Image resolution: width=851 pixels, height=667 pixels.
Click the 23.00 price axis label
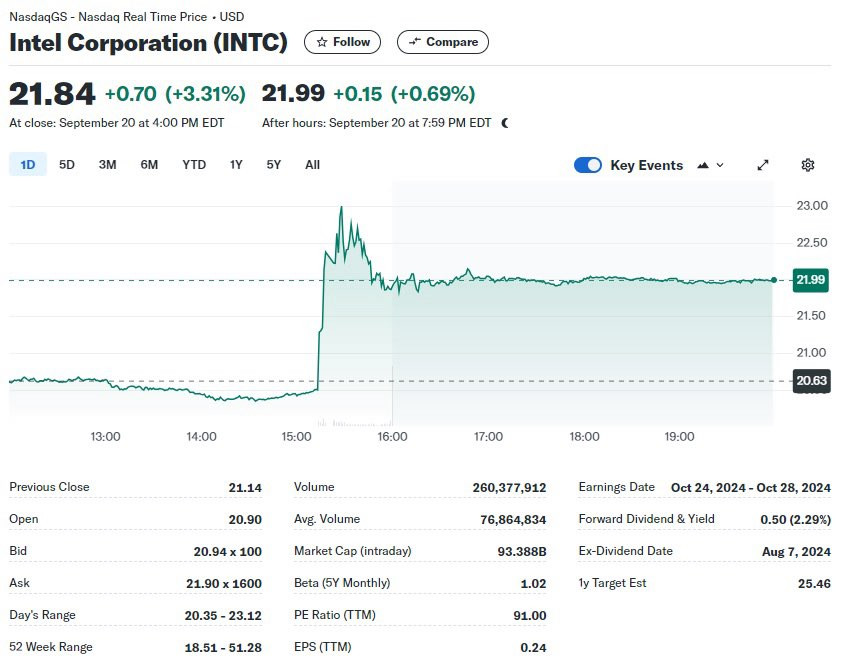click(x=812, y=206)
